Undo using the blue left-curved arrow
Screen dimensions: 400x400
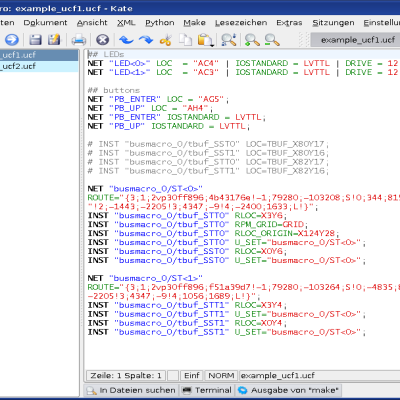126,40
